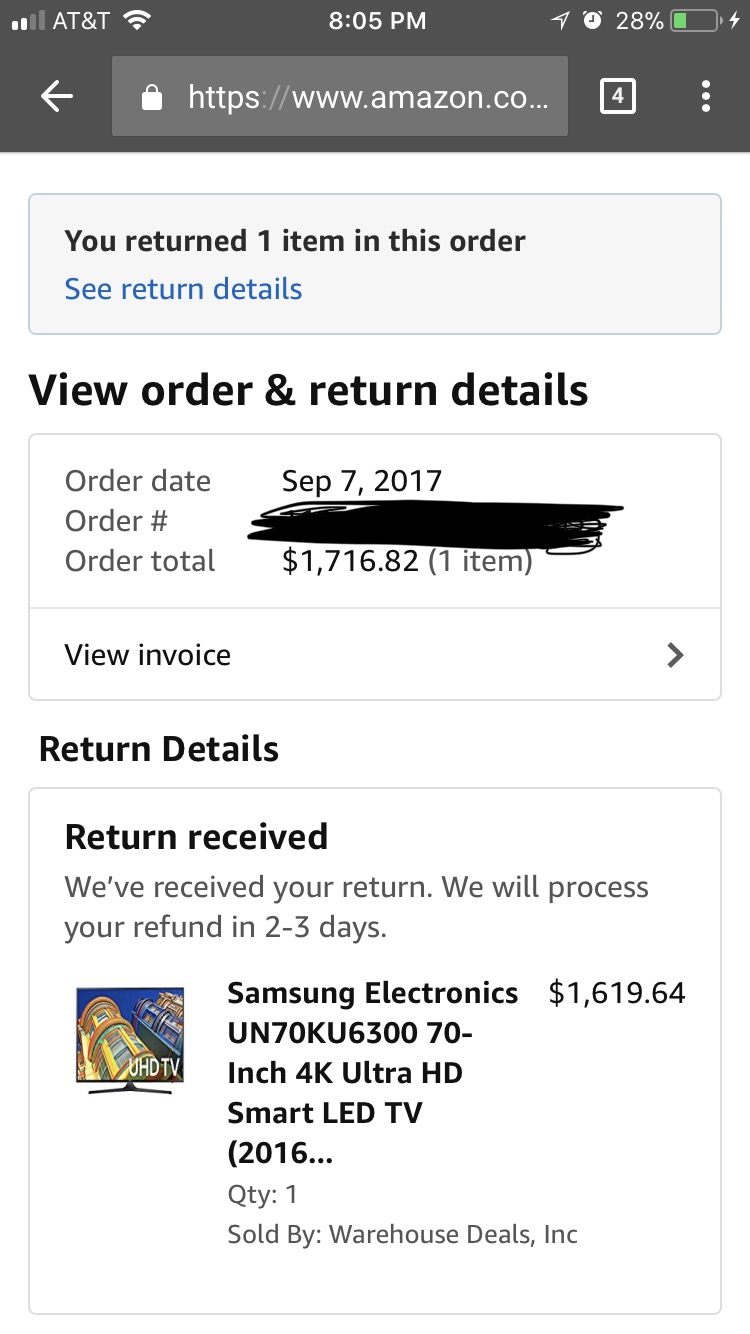750x1334 pixels.
Task: Tap the You returned 1 item banner
Action: click(x=375, y=264)
